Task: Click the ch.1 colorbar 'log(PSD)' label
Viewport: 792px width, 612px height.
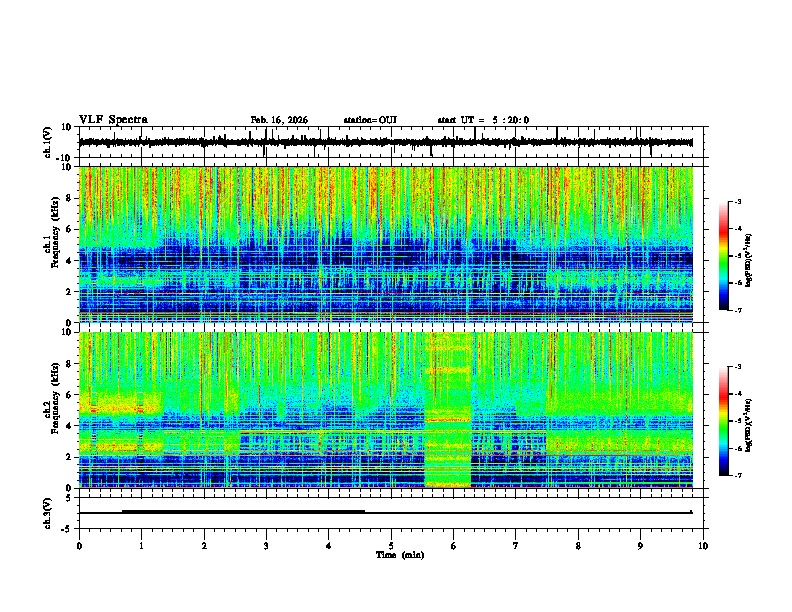Action: click(x=749, y=261)
